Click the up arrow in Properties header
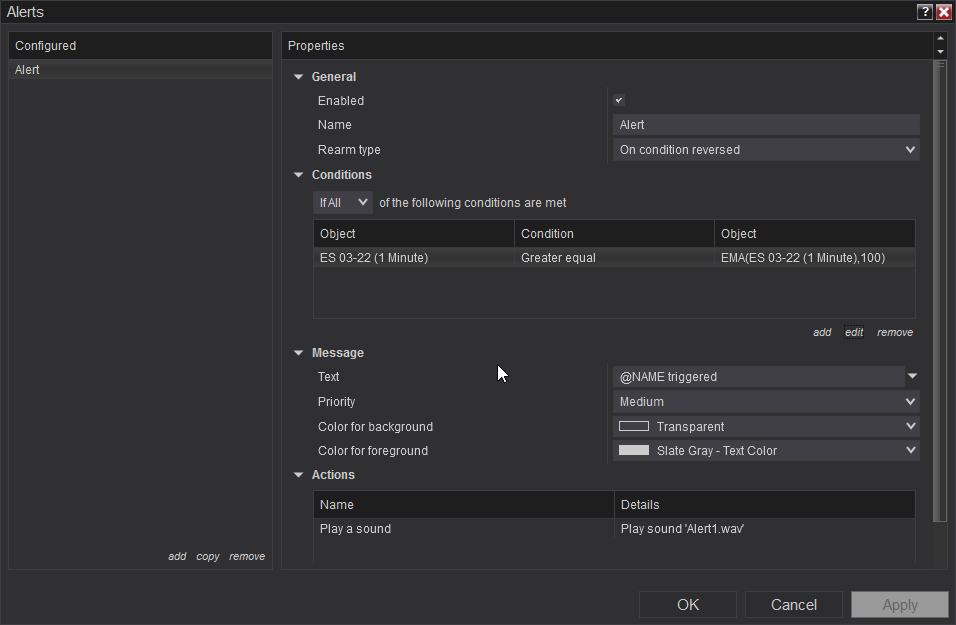Viewport: 956px width, 625px height. (940, 39)
